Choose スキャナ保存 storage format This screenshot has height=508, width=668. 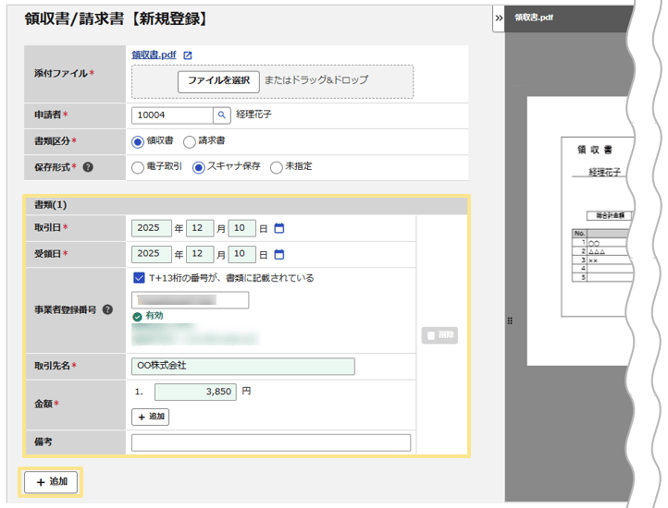click(x=198, y=167)
